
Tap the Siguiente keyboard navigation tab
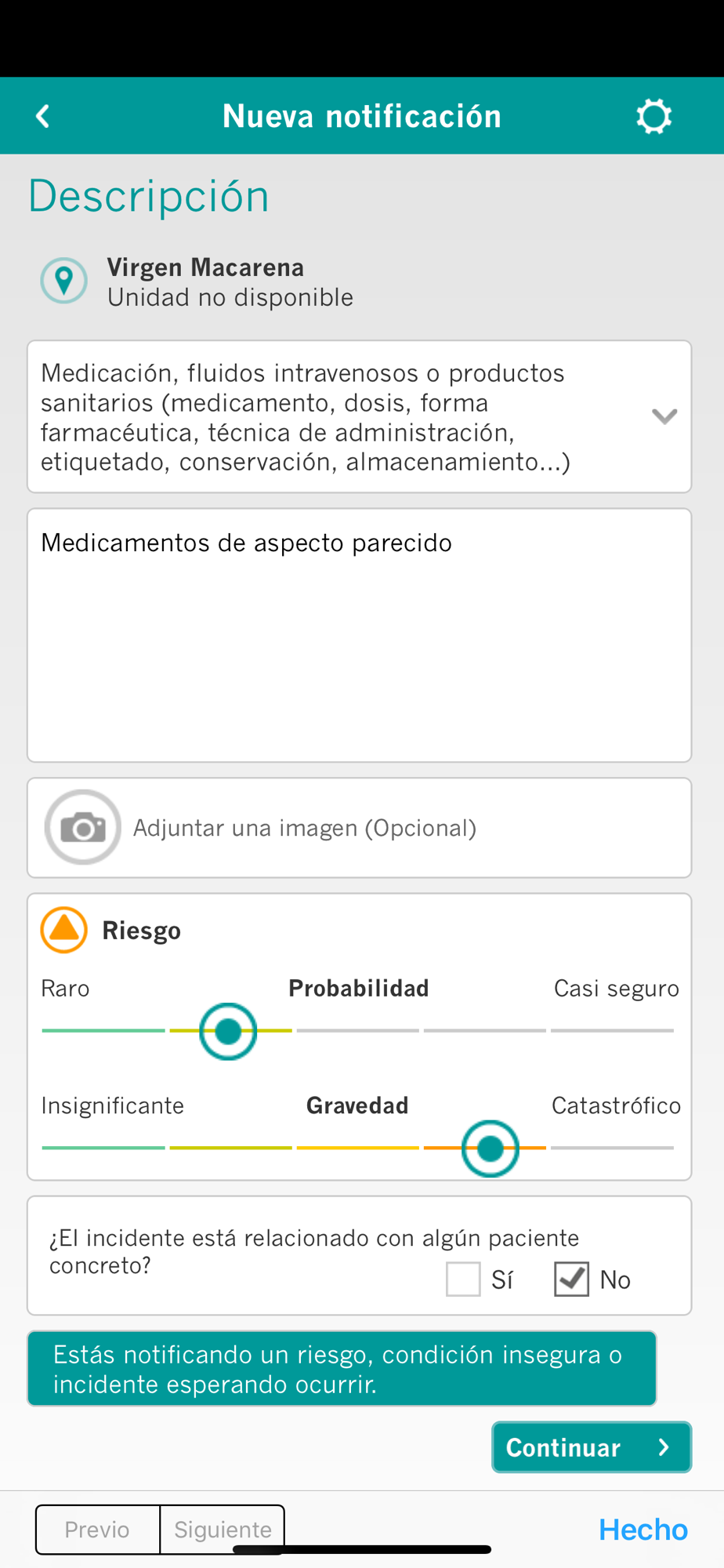point(223,1530)
